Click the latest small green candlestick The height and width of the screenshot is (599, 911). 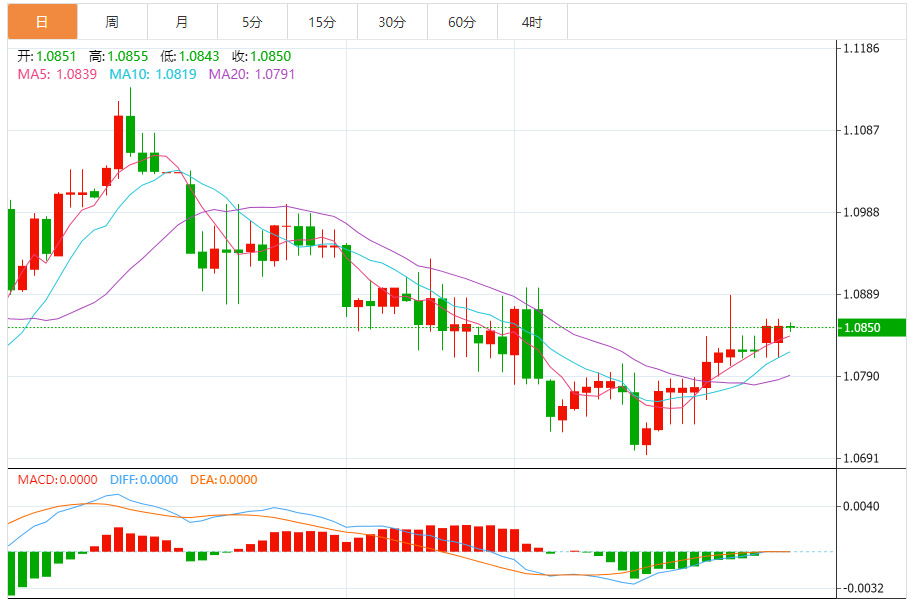(791, 327)
